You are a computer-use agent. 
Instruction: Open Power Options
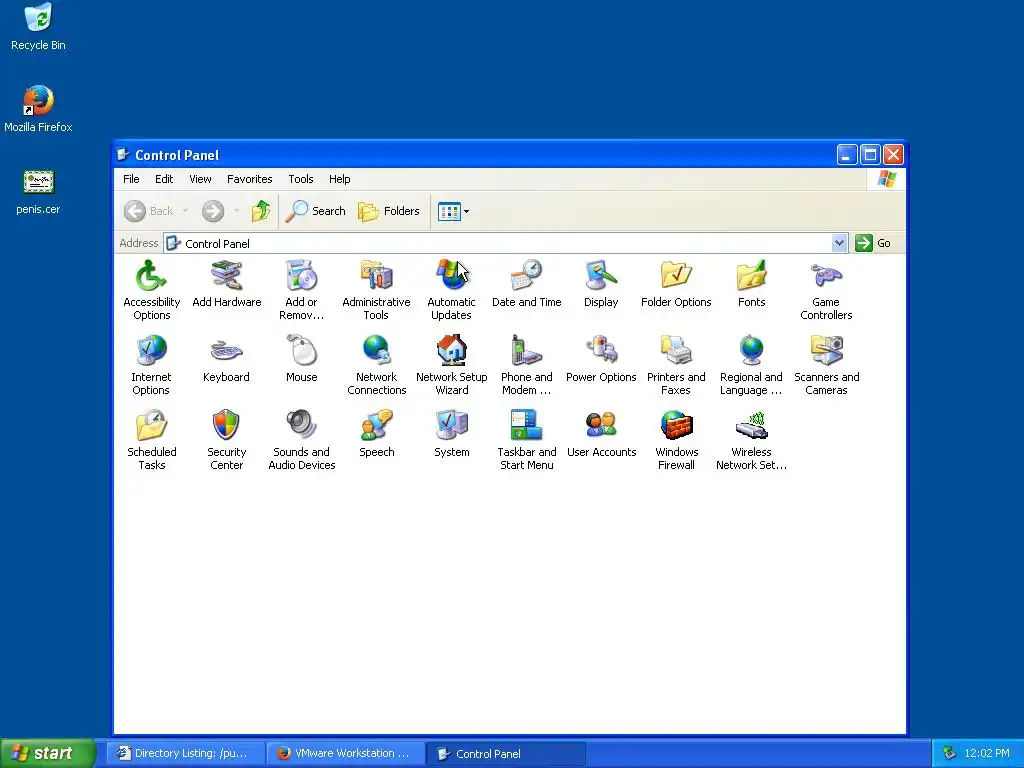coord(601,359)
